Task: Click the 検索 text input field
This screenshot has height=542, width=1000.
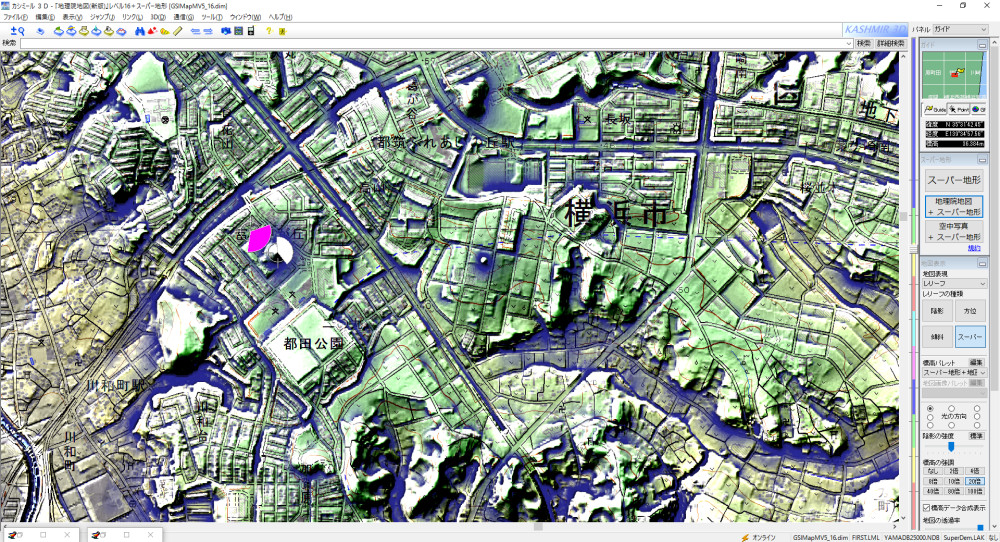Action: coord(430,44)
